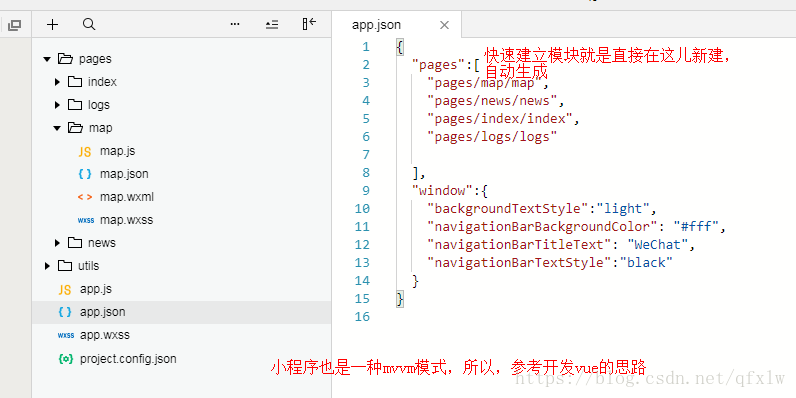Click the "navigationBarBackgroundColor" key
The height and width of the screenshot is (398, 796).
point(543,227)
